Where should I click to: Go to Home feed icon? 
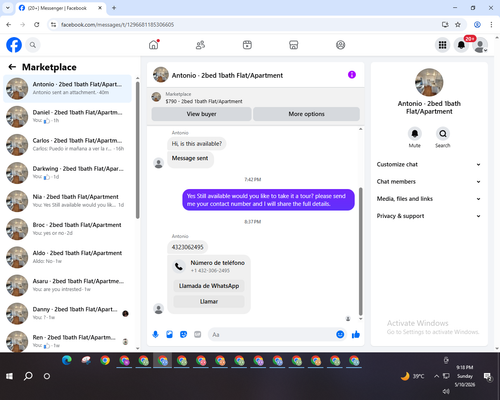click(154, 45)
